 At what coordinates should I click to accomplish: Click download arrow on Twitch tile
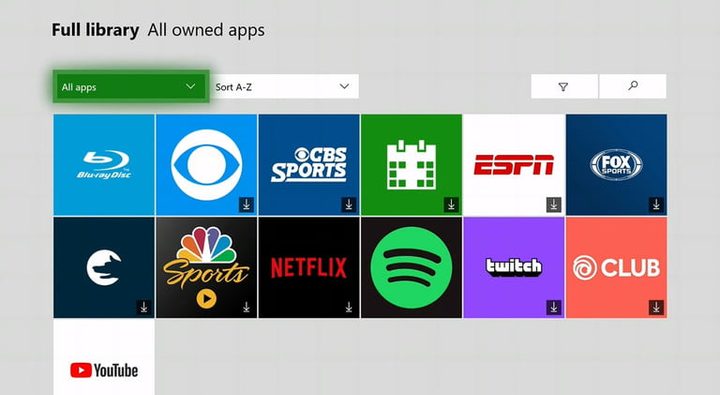[x=554, y=307]
